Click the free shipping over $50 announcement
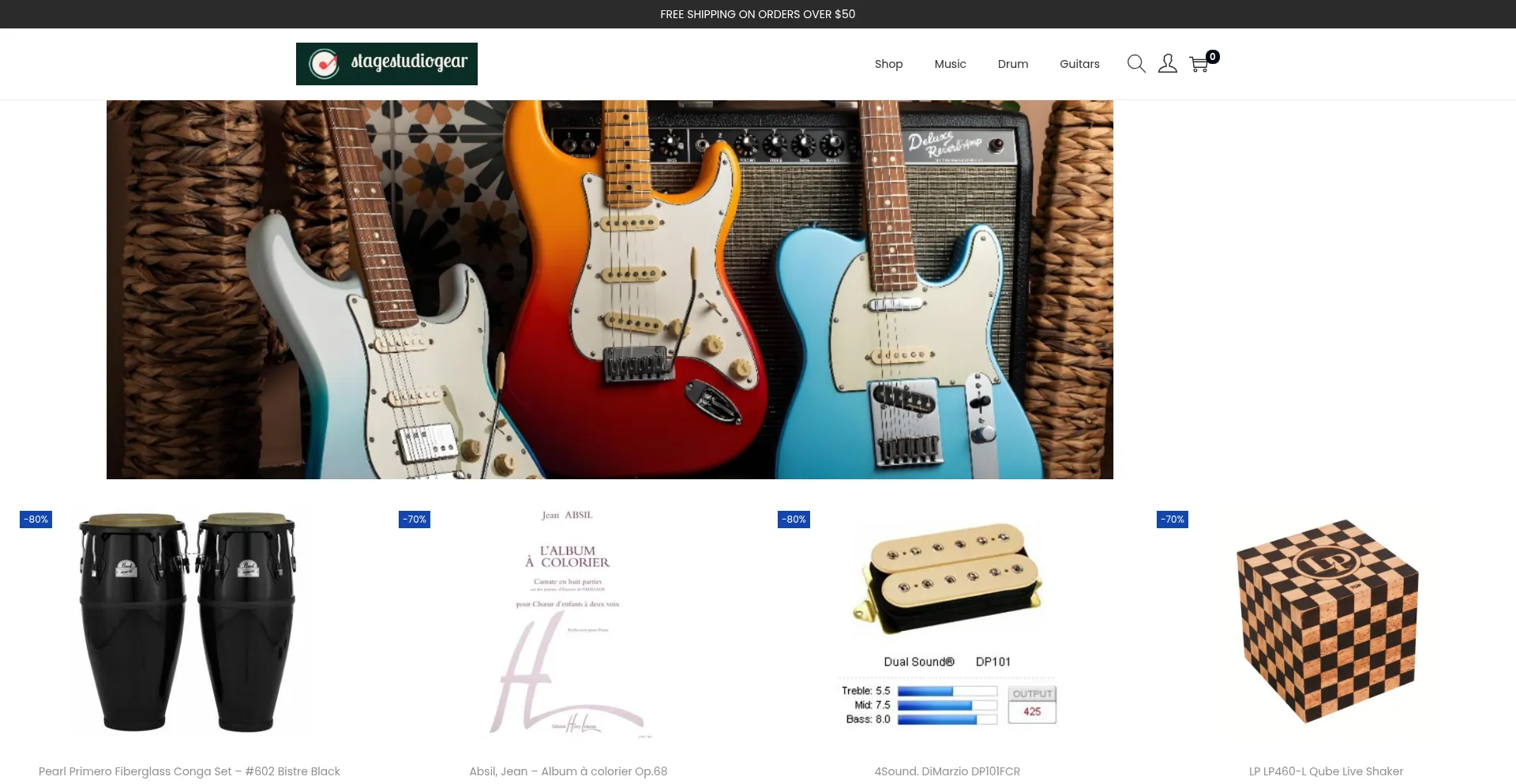The image size is (1516, 784). coord(758,14)
